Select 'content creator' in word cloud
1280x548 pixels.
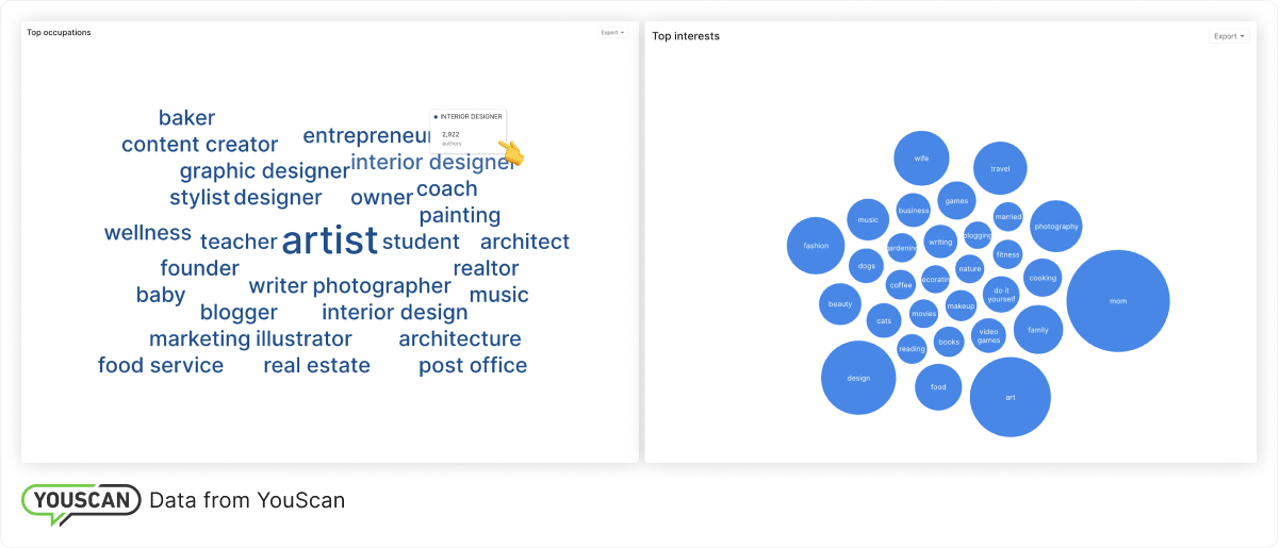point(199,145)
